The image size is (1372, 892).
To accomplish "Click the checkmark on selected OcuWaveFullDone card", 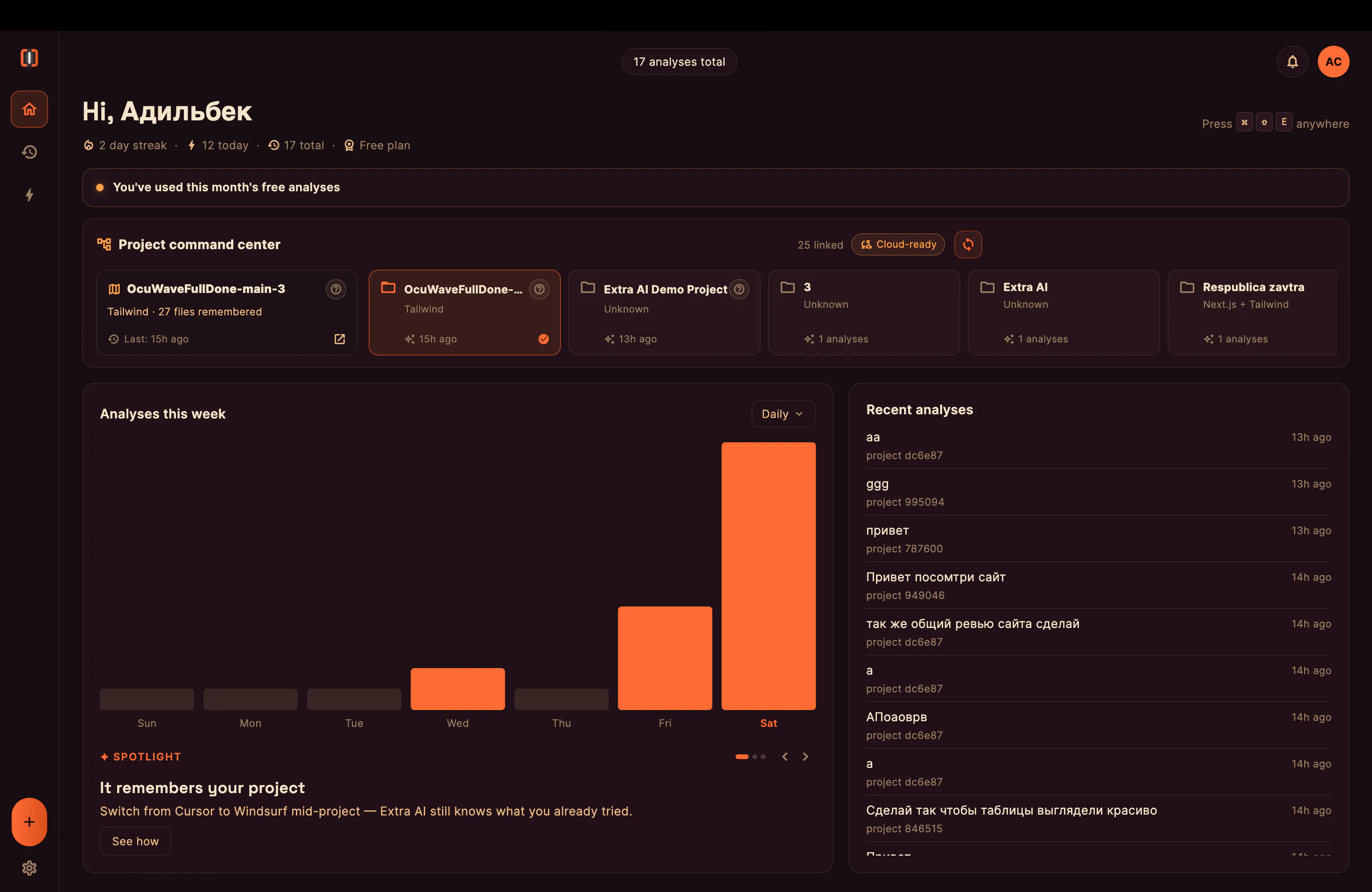I will click(x=544, y=339).
